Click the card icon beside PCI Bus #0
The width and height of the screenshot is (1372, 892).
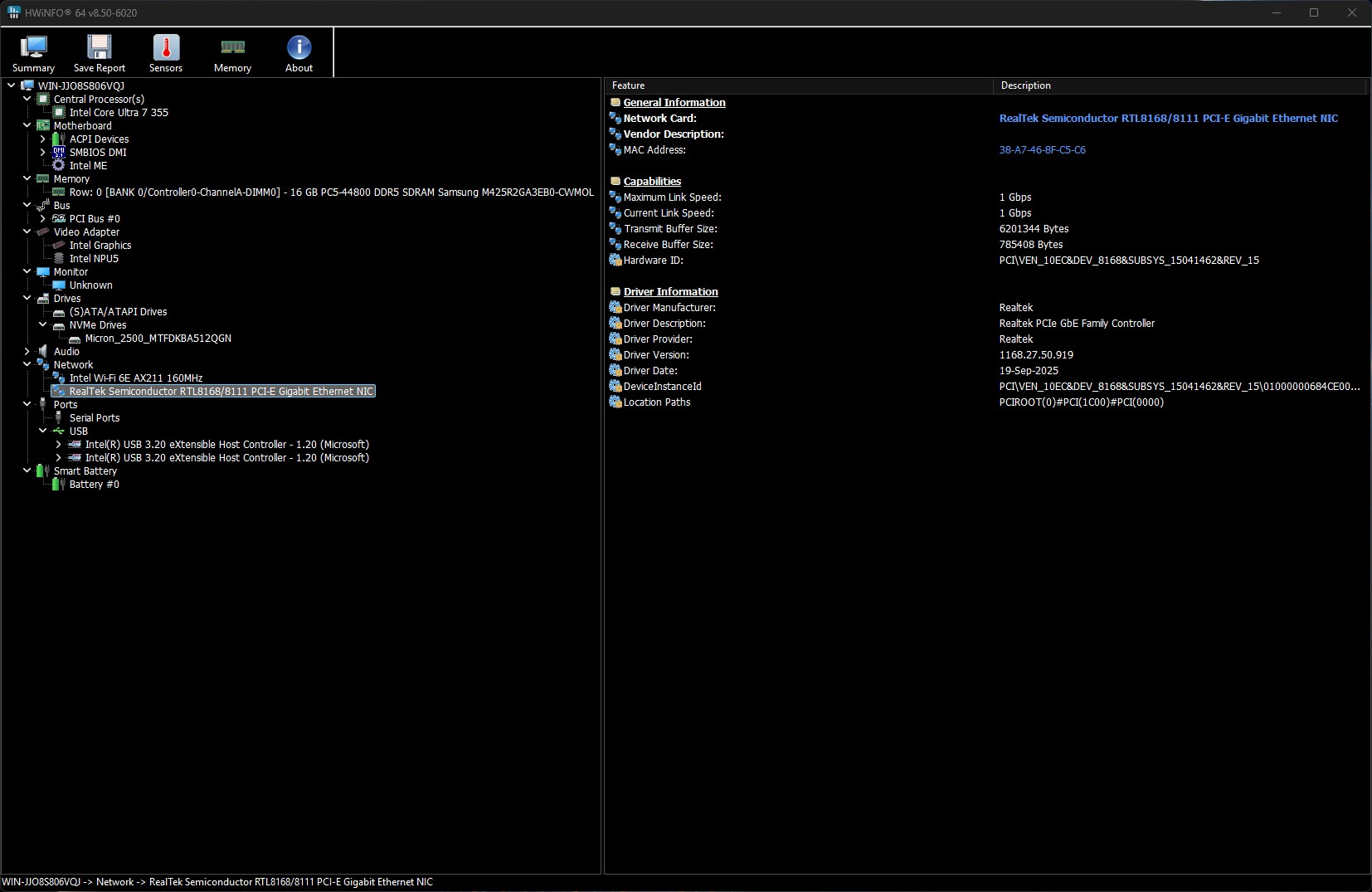click(x=59, y=219)
